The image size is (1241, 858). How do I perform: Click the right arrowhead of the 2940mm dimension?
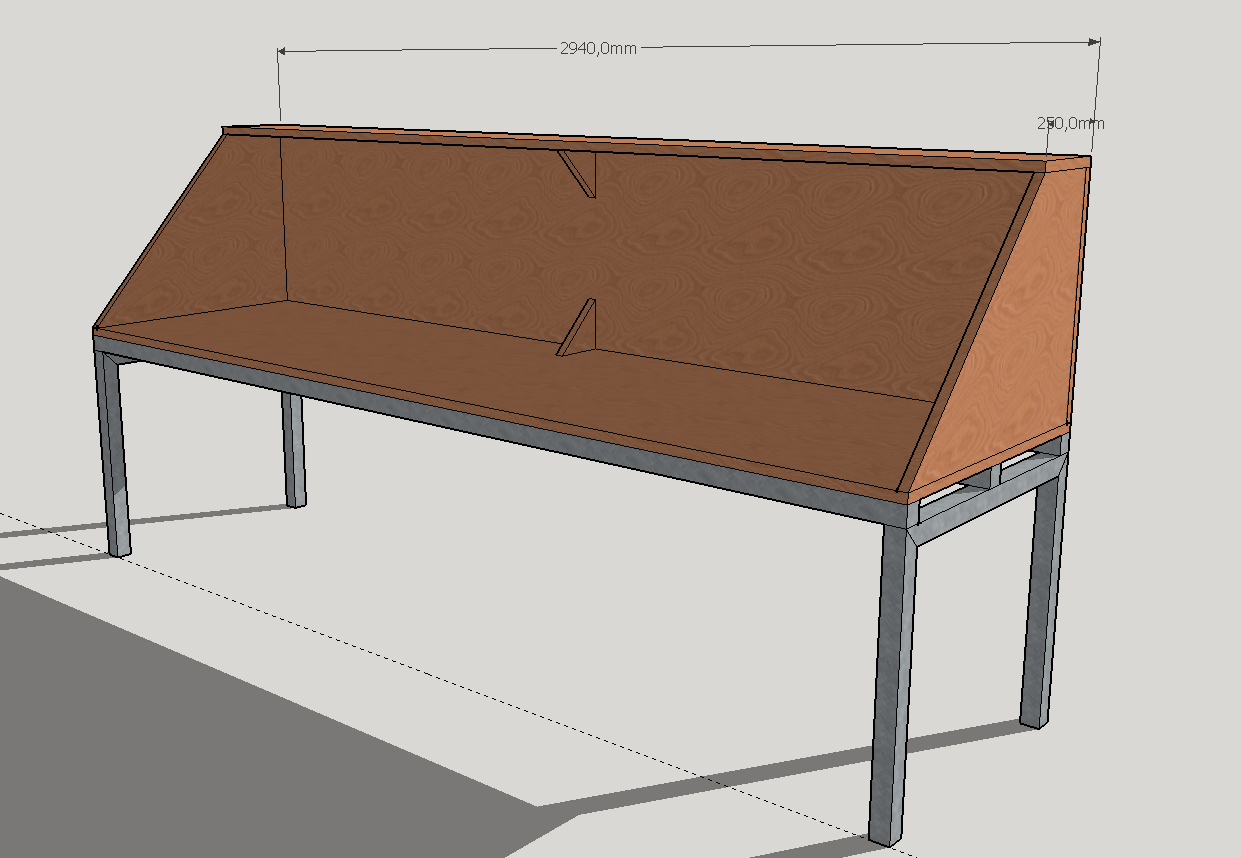1095,41
